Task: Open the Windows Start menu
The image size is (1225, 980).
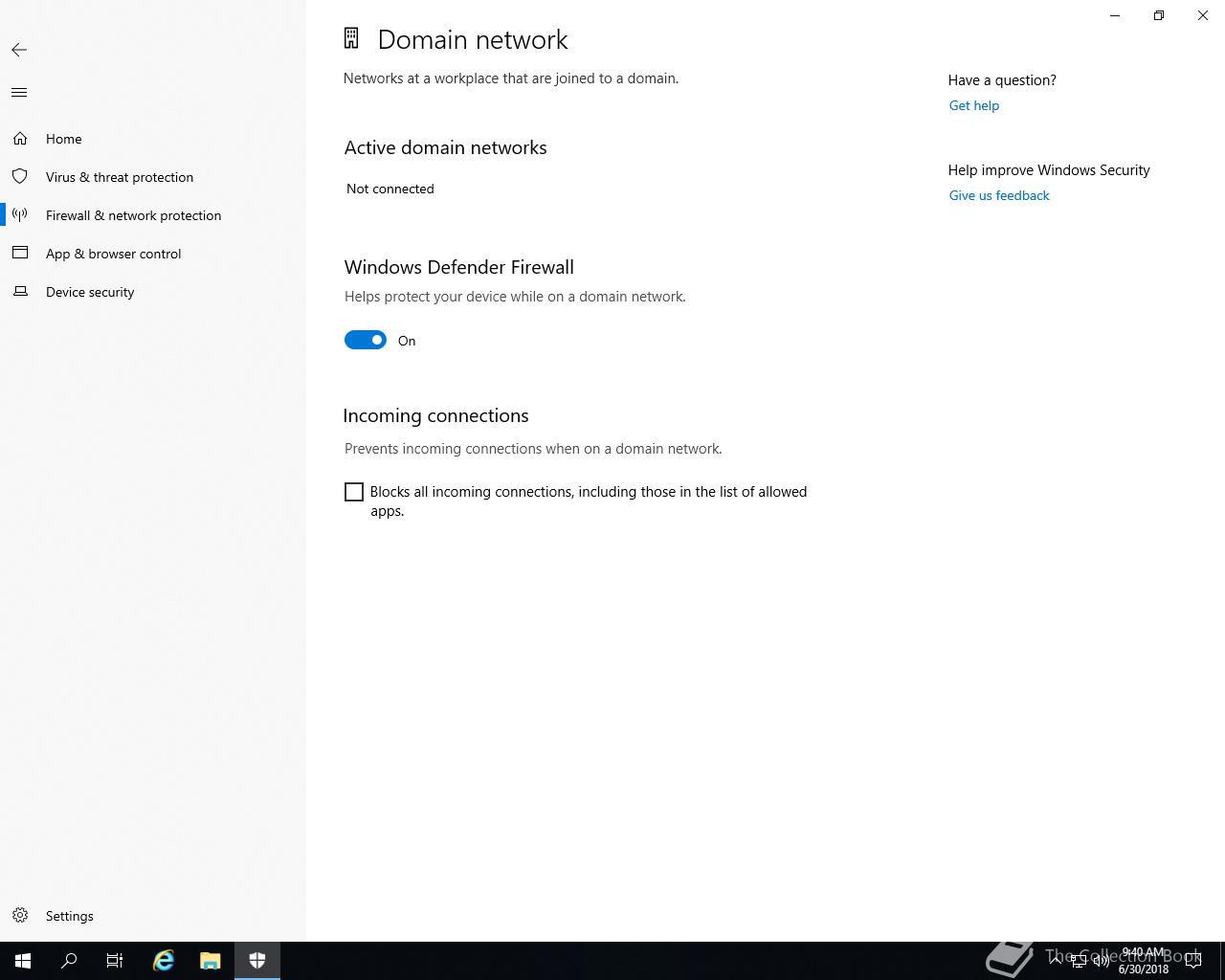Action: 23,961
